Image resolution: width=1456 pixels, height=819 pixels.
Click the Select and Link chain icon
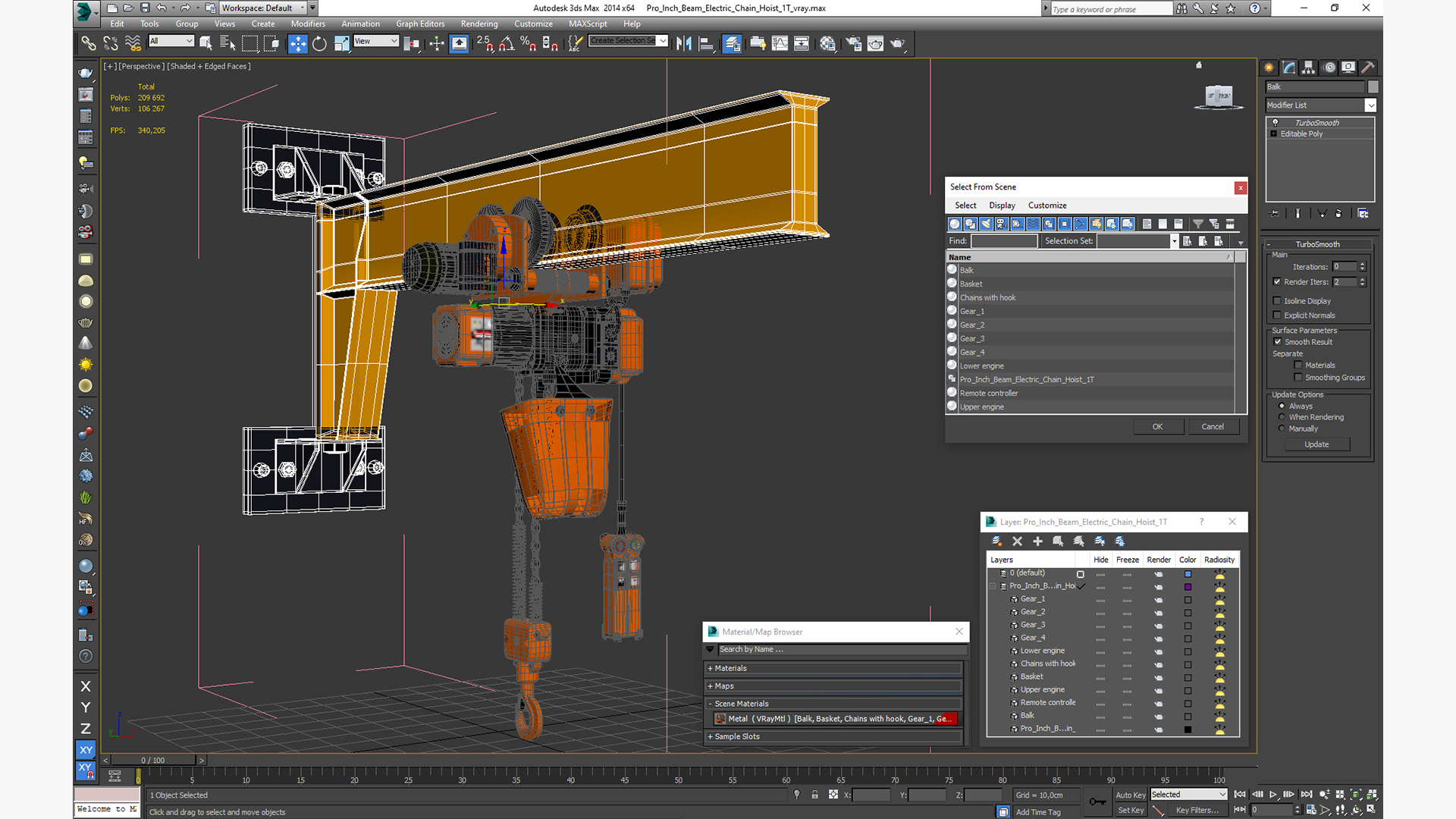[88, 44]
